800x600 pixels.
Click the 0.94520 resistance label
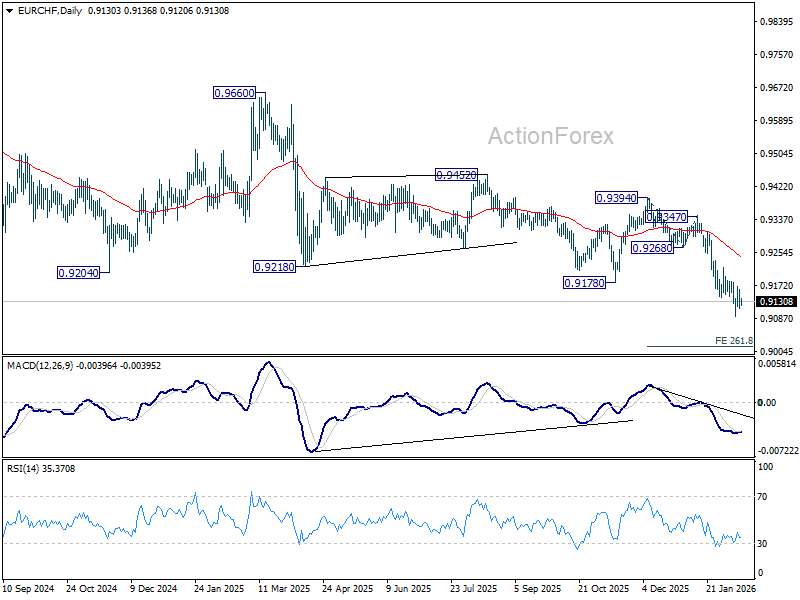pos(456,175)
